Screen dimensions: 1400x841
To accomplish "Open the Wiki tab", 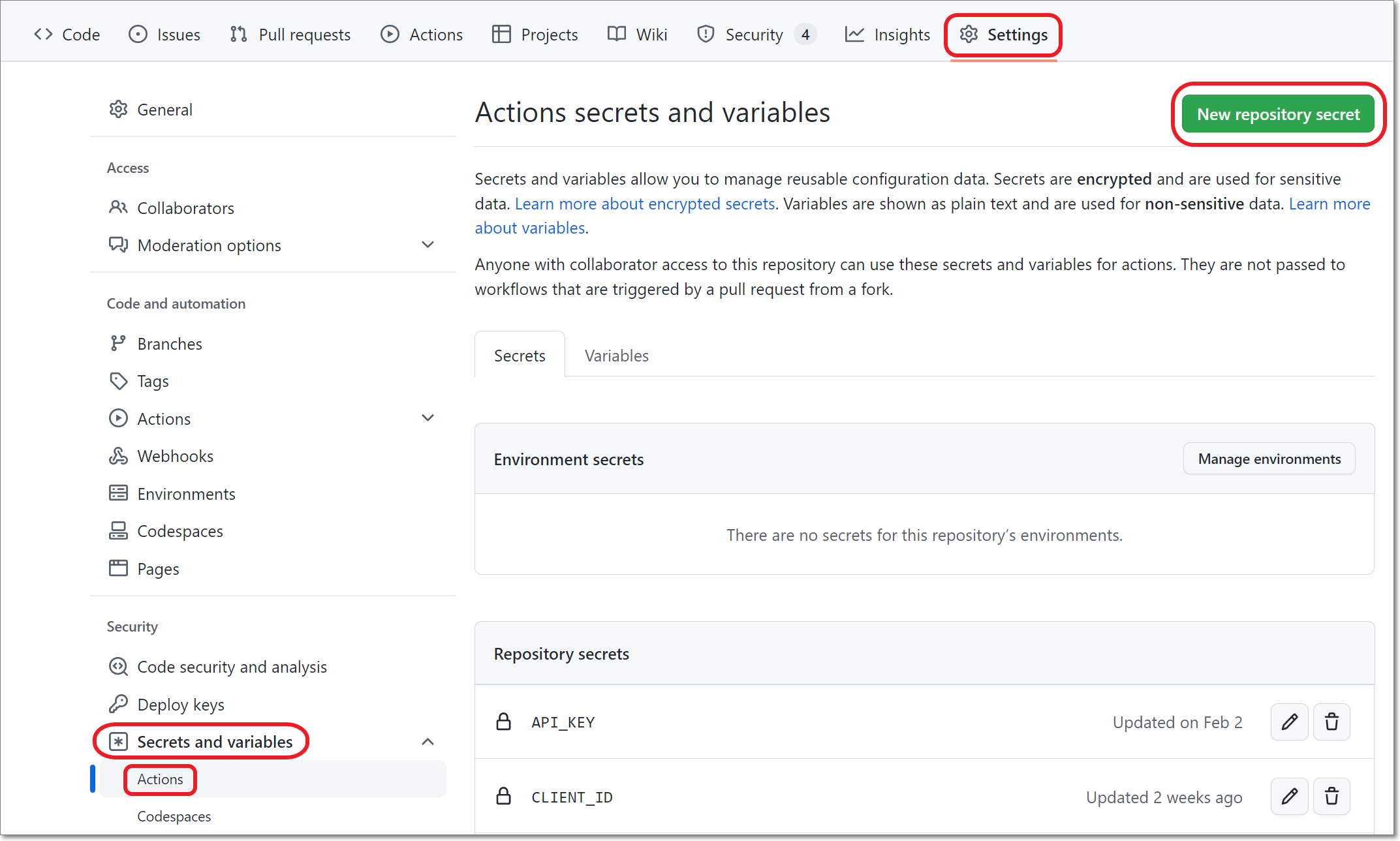I will click(637, 35).
